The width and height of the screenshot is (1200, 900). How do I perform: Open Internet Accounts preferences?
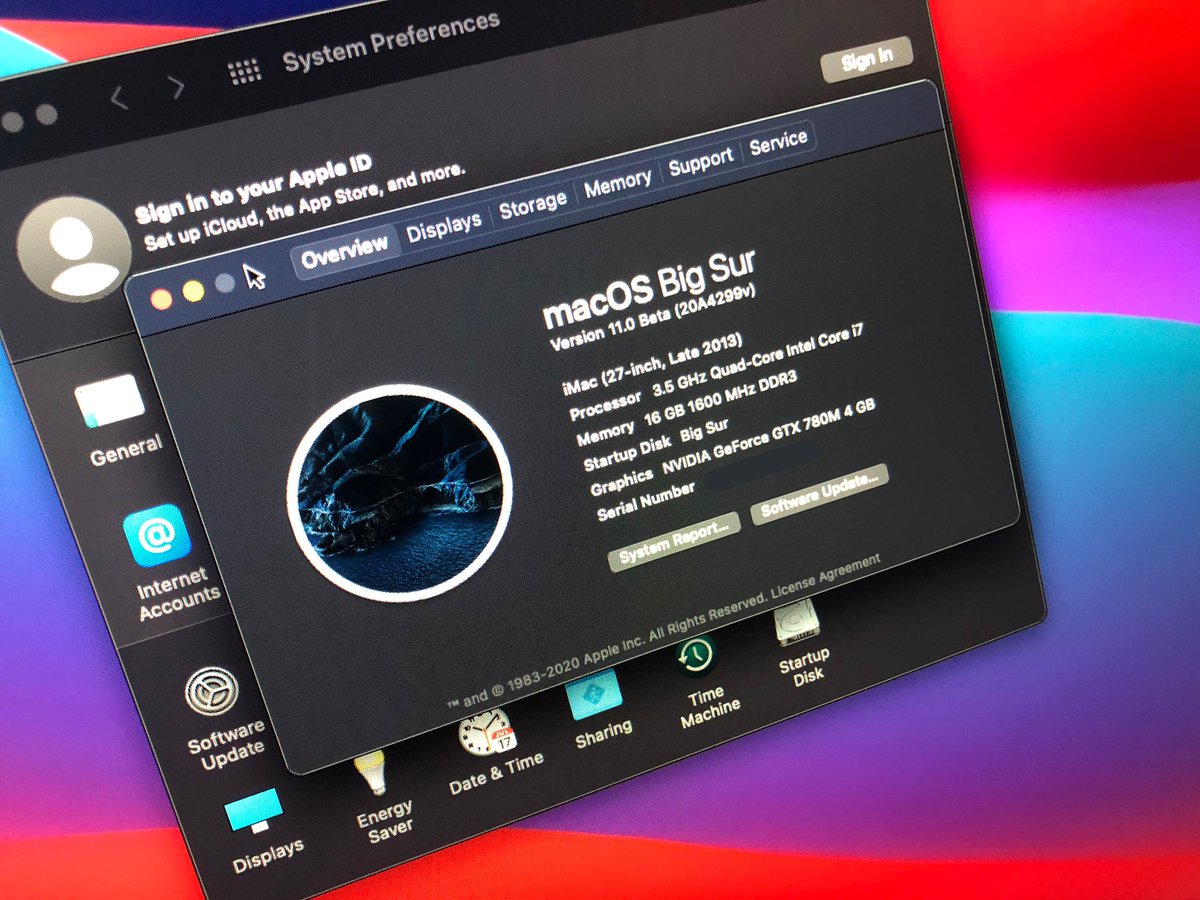(157, 536)
